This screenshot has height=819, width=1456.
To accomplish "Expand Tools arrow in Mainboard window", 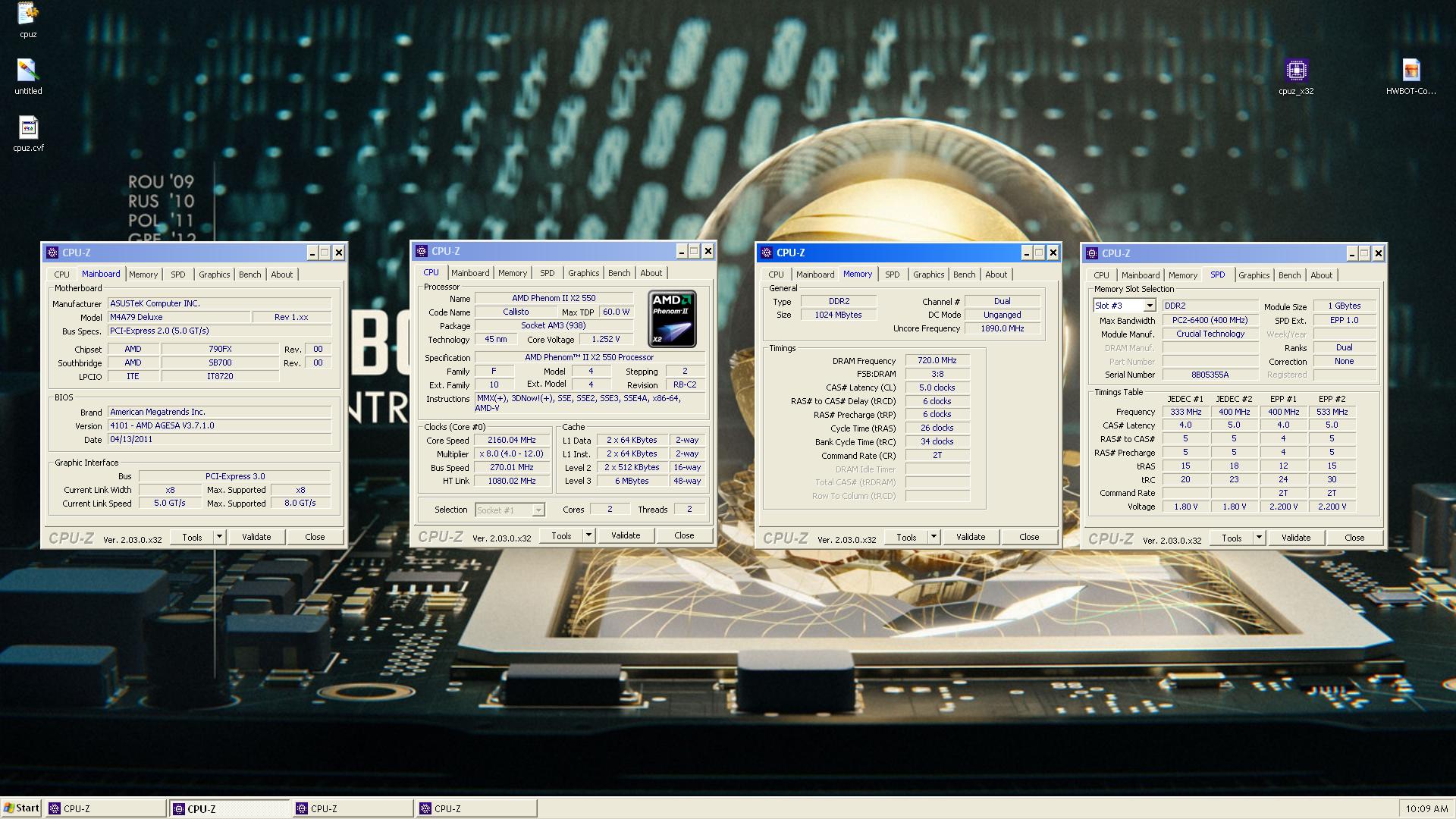I will click(x=219, y=537).
